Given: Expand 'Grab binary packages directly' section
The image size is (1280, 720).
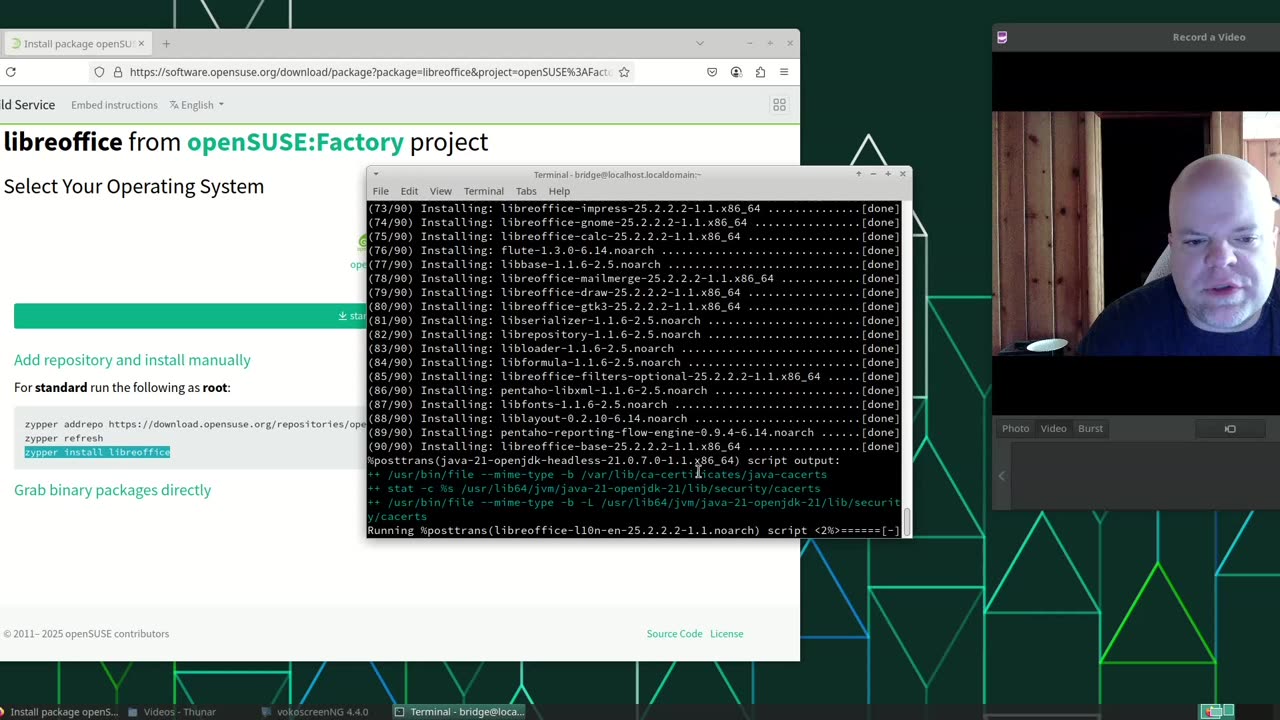Looking at the screenshot, I should (112, 490).
